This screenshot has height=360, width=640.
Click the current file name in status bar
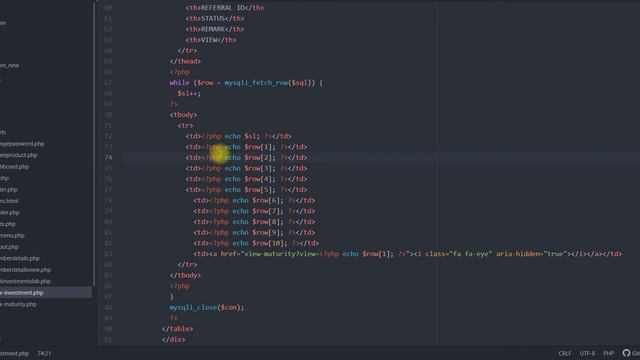pos(14,353)
